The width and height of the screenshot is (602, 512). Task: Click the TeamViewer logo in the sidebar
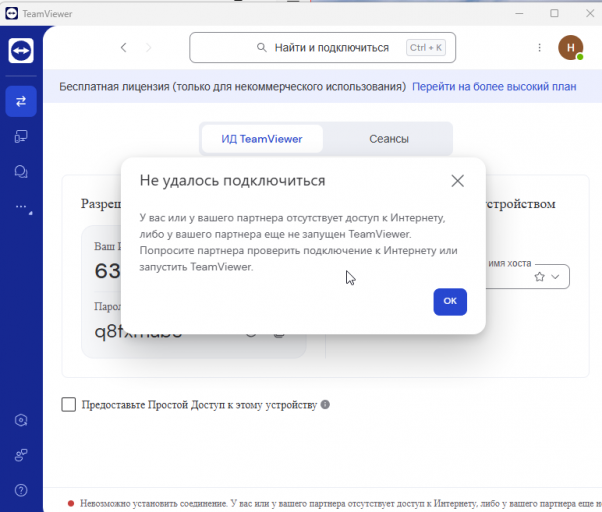21,50
